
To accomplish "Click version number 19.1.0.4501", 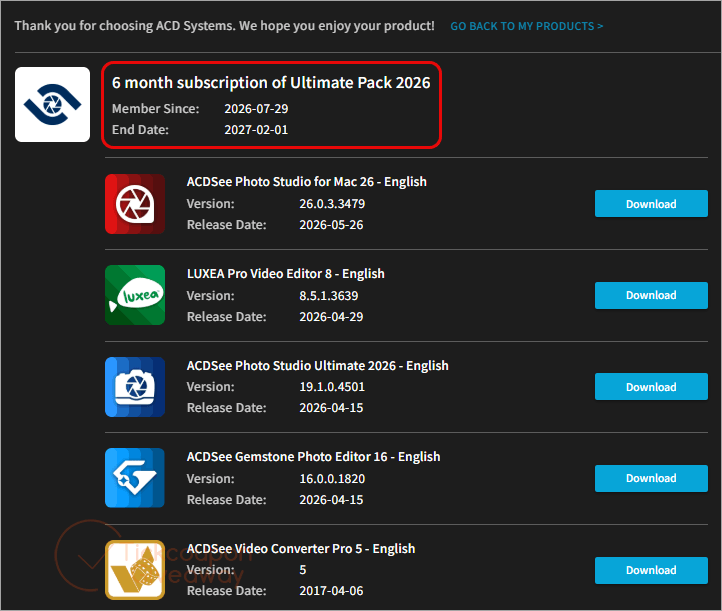I will coord(332,387).
